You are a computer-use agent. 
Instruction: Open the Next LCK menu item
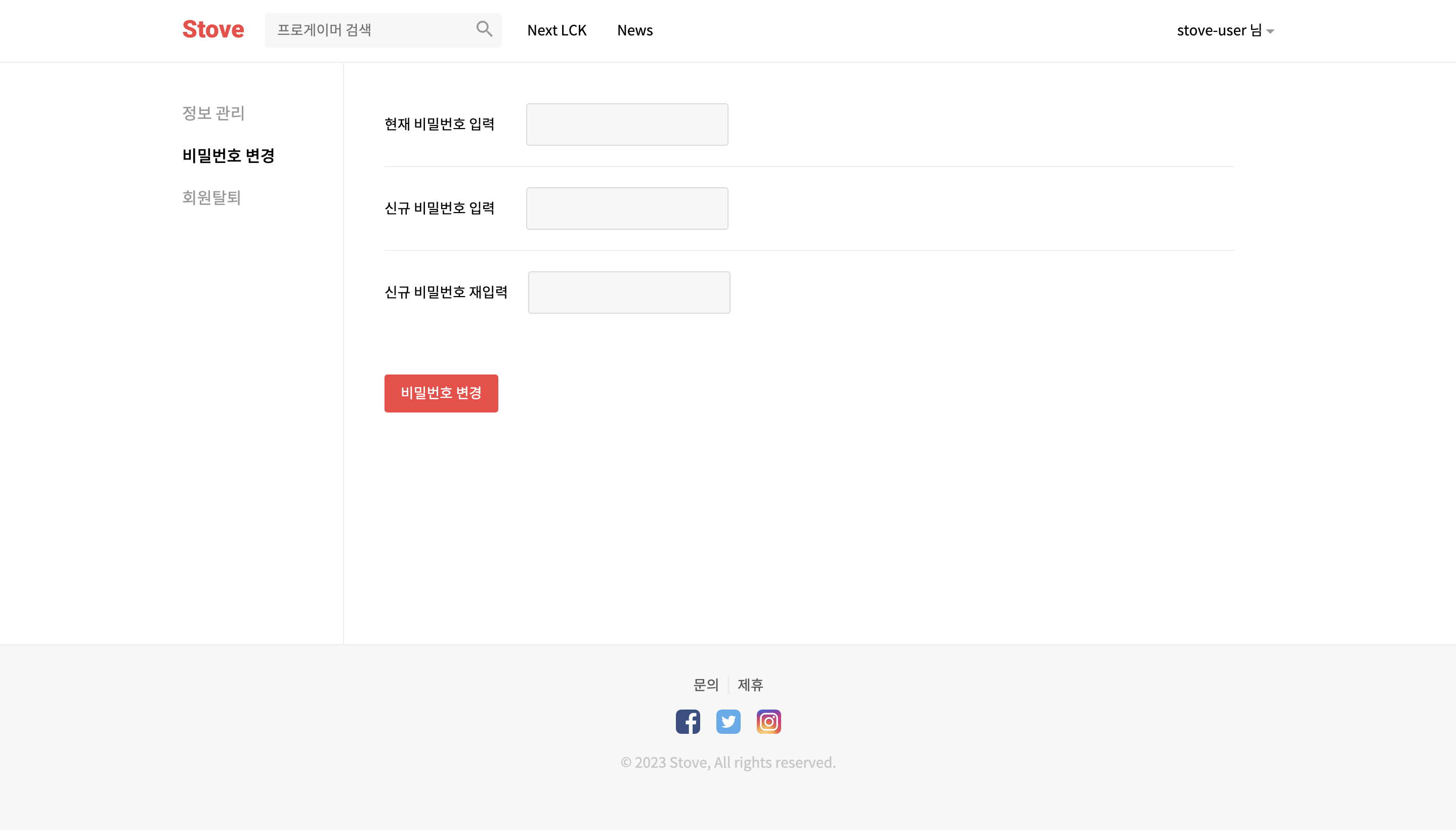(557, 30)
